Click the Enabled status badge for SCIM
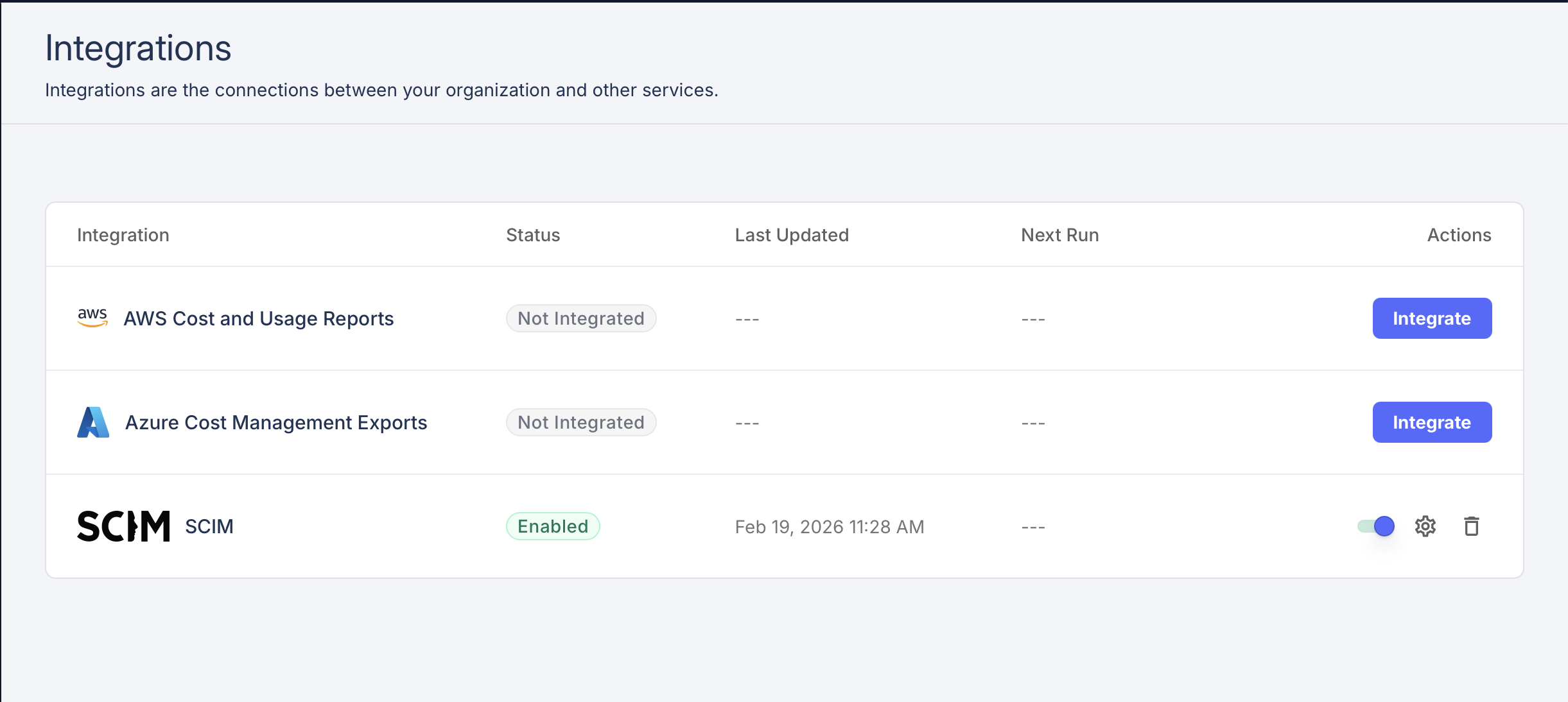The width and height of the screenshot is (1568, 702). 553,526
